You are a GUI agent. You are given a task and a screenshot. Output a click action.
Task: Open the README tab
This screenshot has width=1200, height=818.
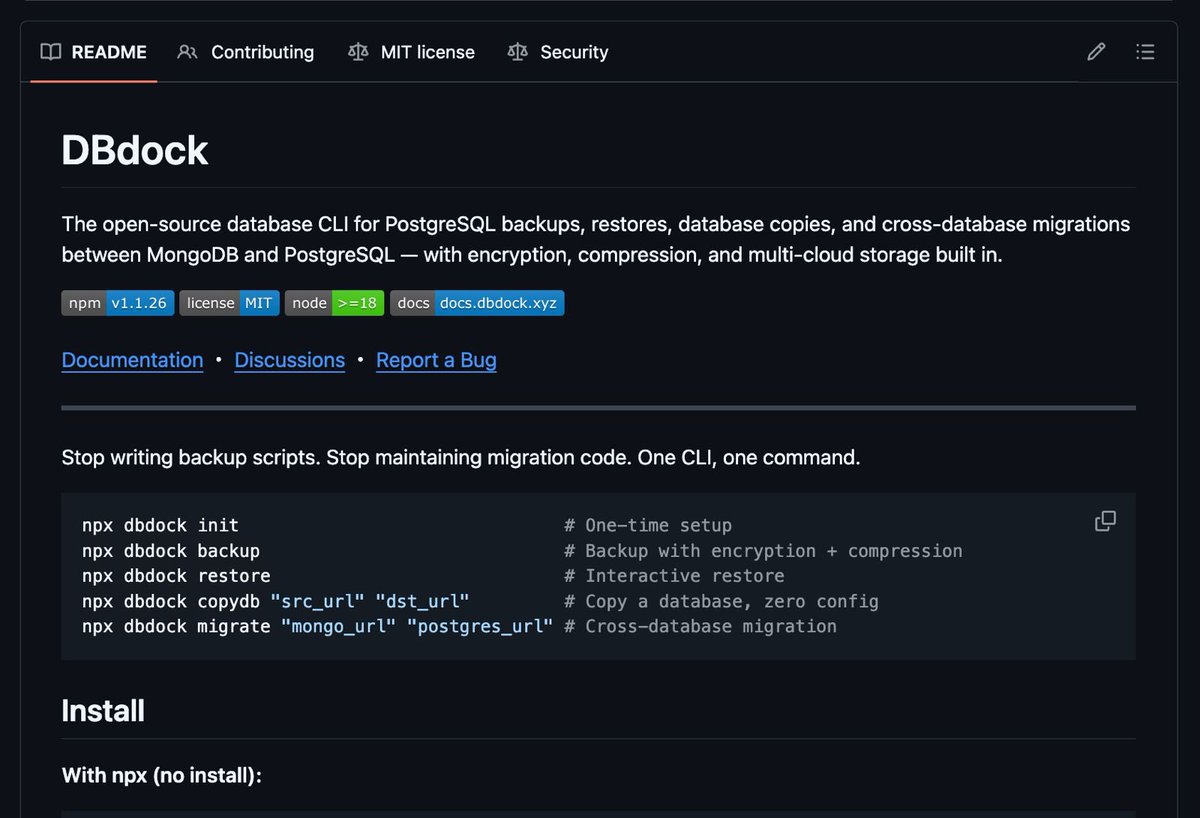pyautogui.click(x=93, y=52)
